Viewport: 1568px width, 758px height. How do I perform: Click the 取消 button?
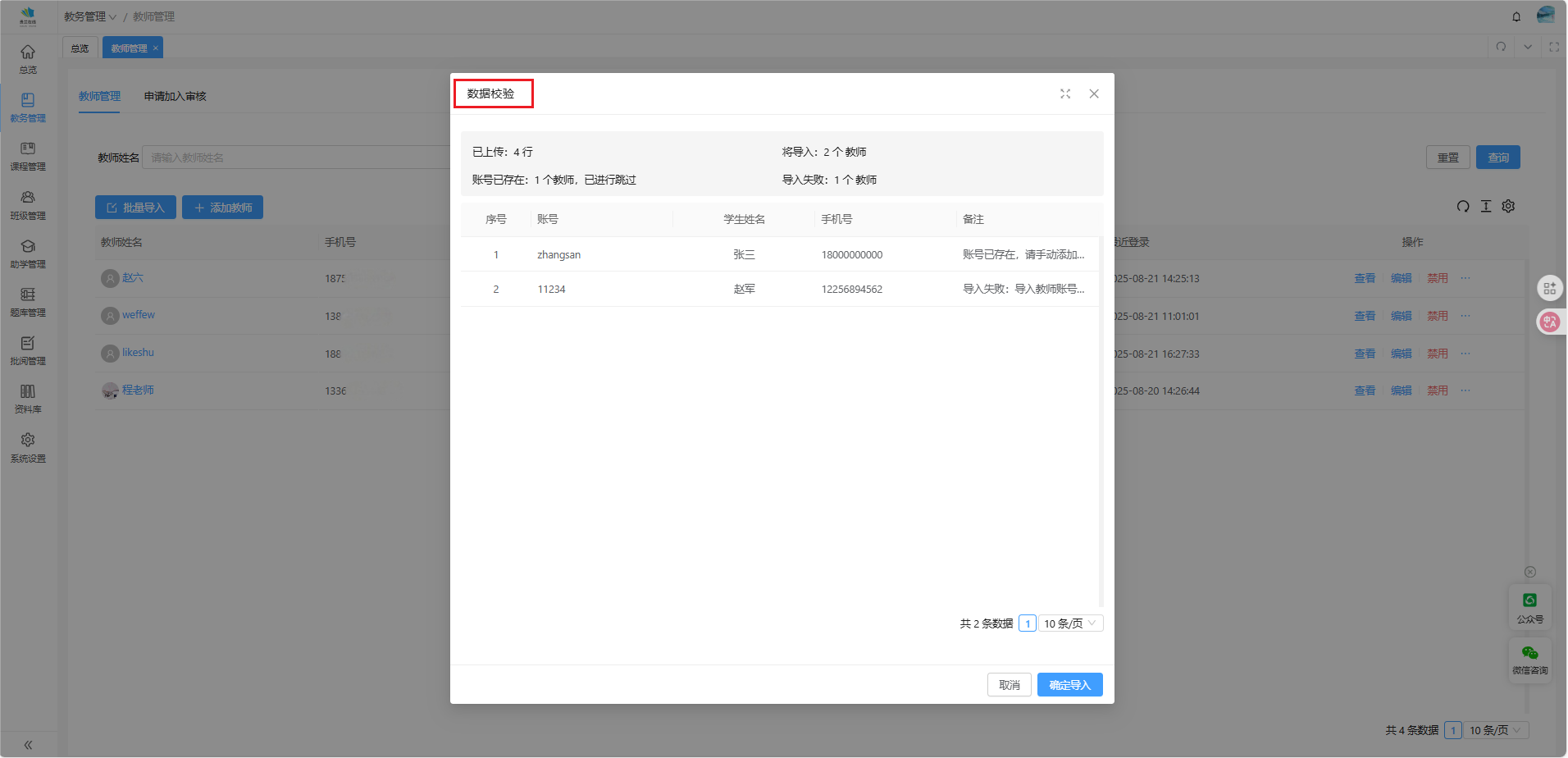pos(1009,685)
